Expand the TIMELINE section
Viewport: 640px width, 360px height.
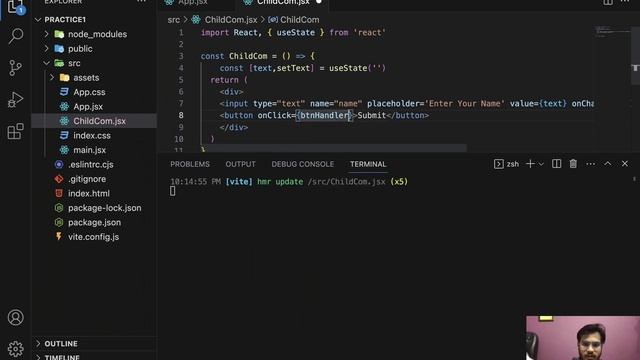[38, 357]
